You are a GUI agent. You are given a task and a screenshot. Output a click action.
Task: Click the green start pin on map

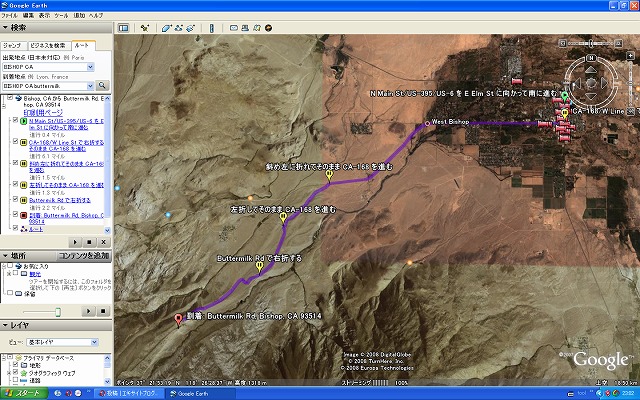564,96
